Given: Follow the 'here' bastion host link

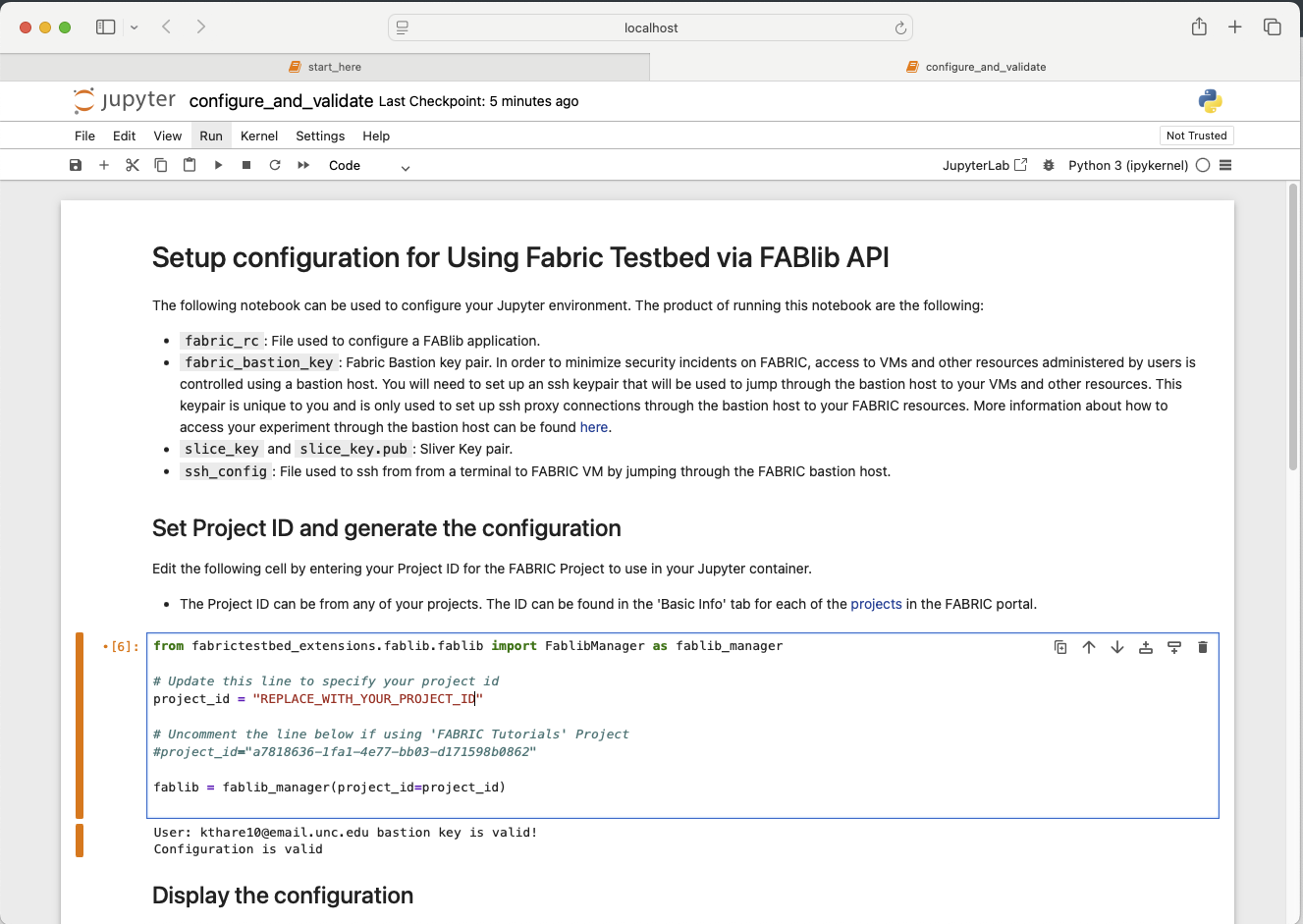Looking at the screenshot, I should tap(594, 427).
